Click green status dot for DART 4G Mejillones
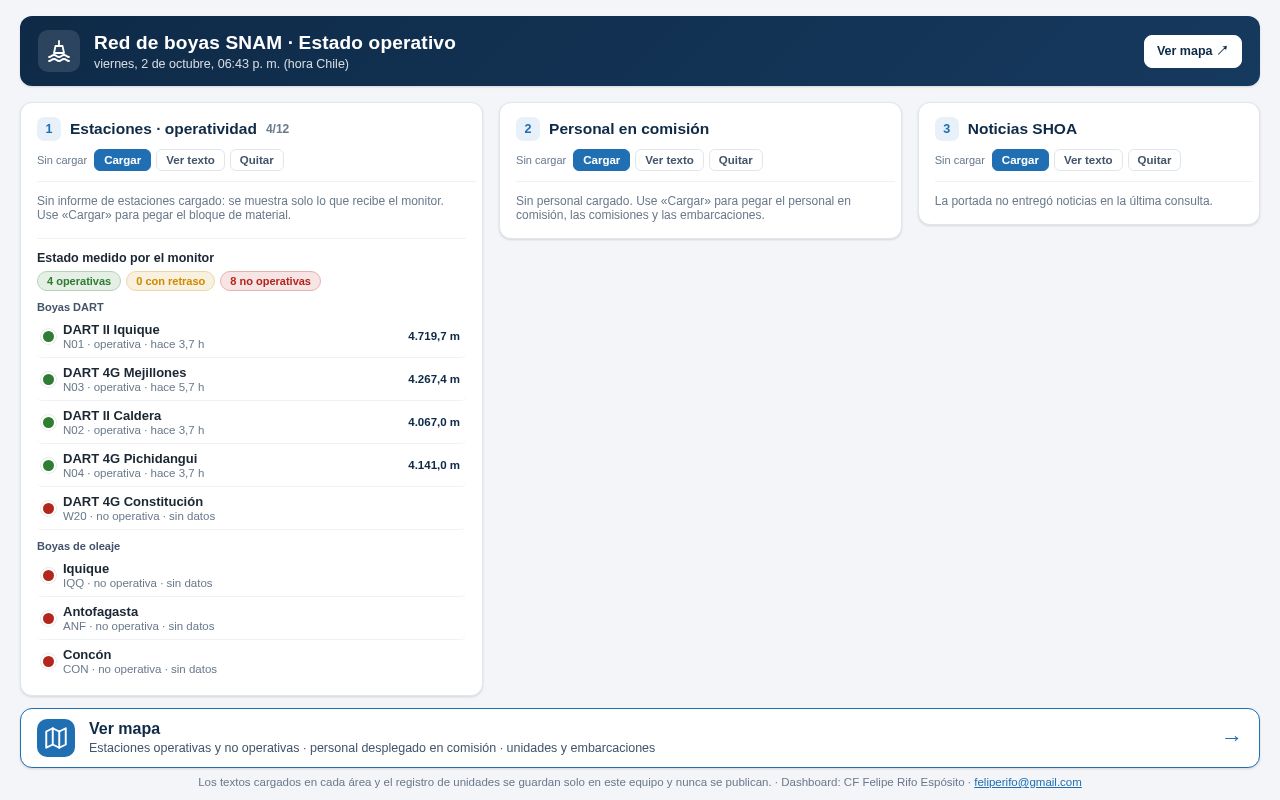 [x=48, y=379]
